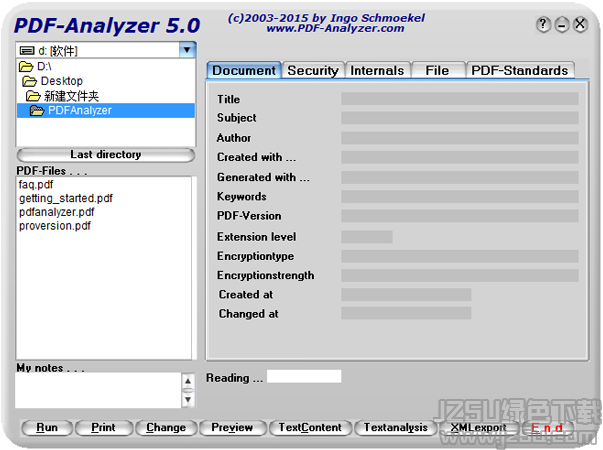Click the Created with value field
Viewport: 603px width, 450px height.
(460, 157)
